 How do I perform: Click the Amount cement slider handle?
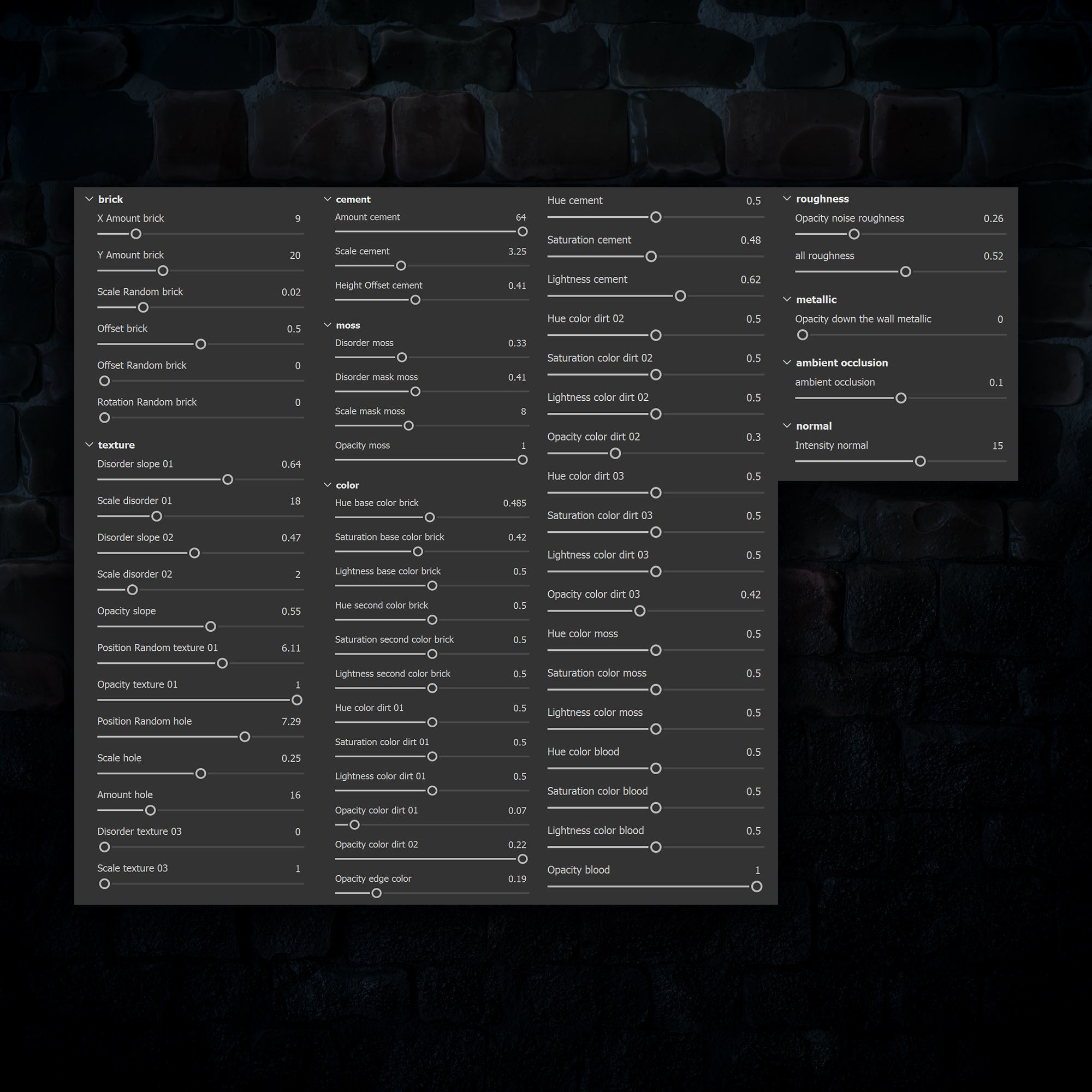click(x=523, y=232)
